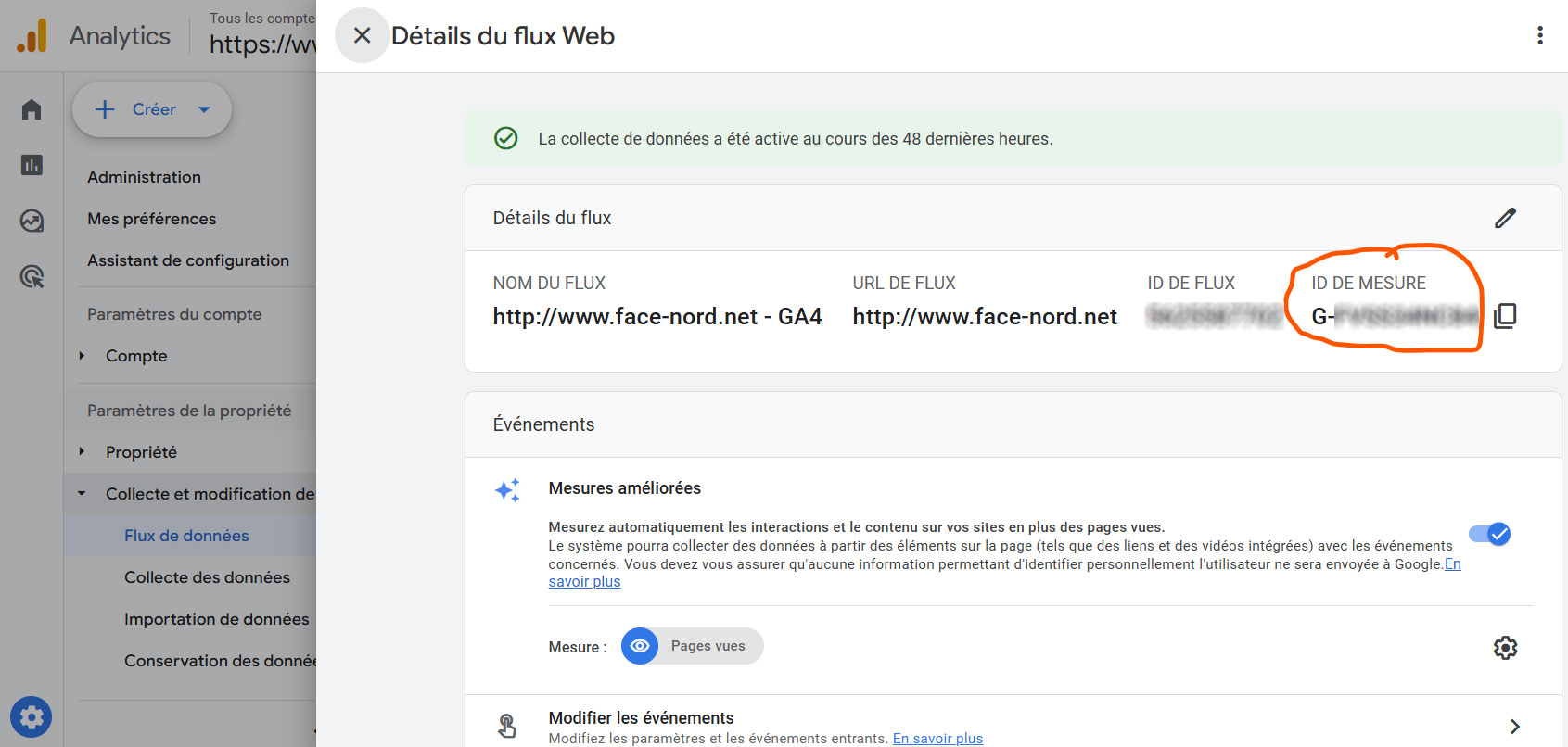Click the pencil edit icon for Détails du flux
Viewport: 1568px width, 747px height.
click(x=1505, y=218)
